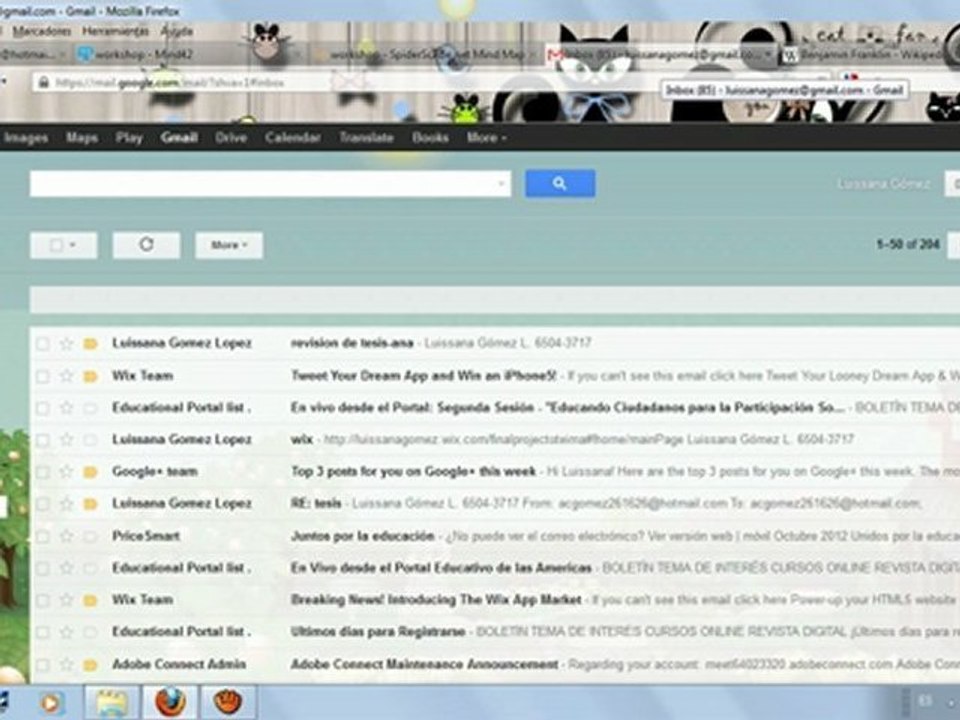Open the Herramientas menu

pyautogui.click(x=115, y=31)
